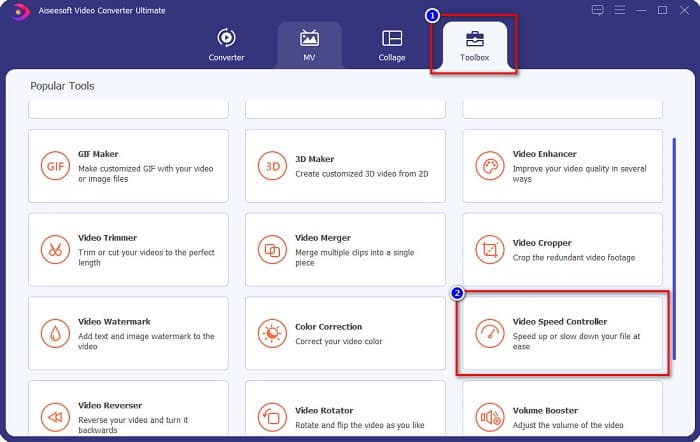Minimize the Aiseesoft window
Image resolution: width=700 pixels, height=442 pixels.
(641, 10)
